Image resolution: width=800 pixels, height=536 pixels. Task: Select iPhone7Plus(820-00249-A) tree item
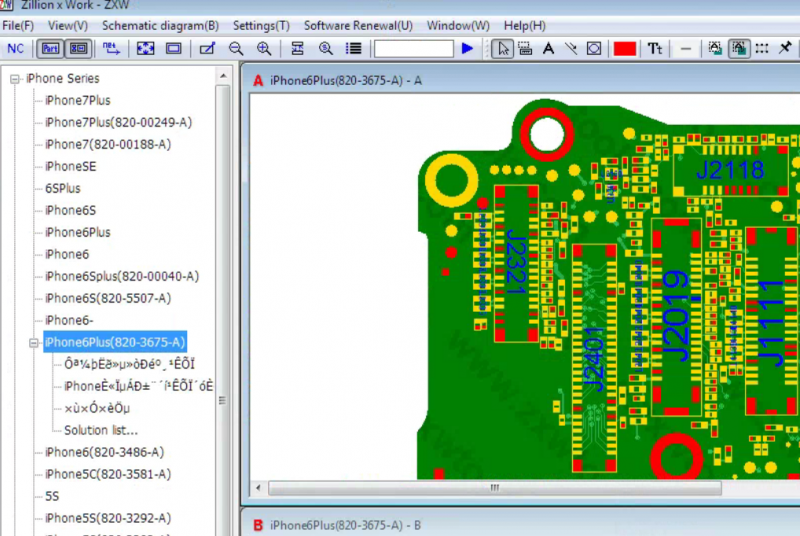(x=118, y=122)
